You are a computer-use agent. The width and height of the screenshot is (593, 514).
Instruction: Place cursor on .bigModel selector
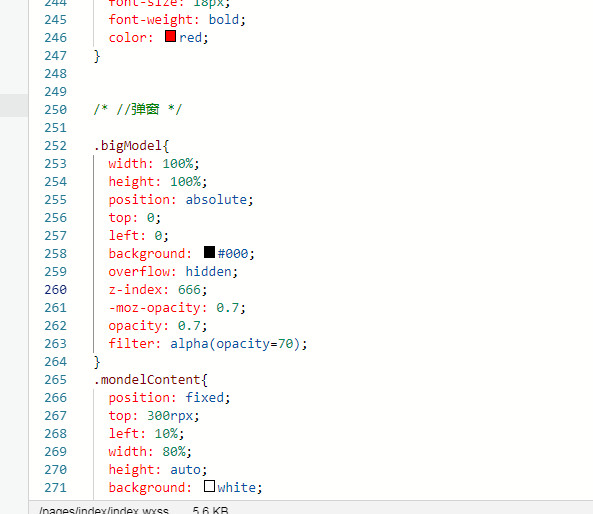[x=128, y=146]
